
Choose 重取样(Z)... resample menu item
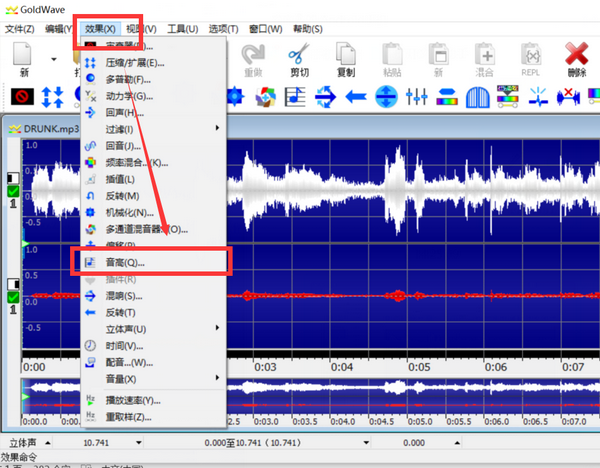click(x=153, y=417)
